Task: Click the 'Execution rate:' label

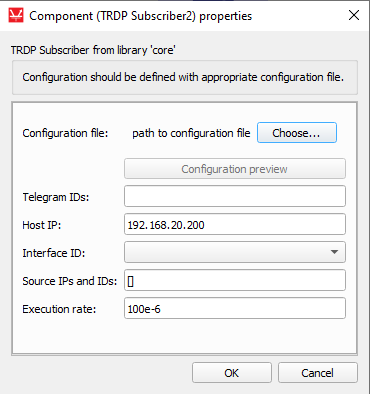Action: coord(59,309)
